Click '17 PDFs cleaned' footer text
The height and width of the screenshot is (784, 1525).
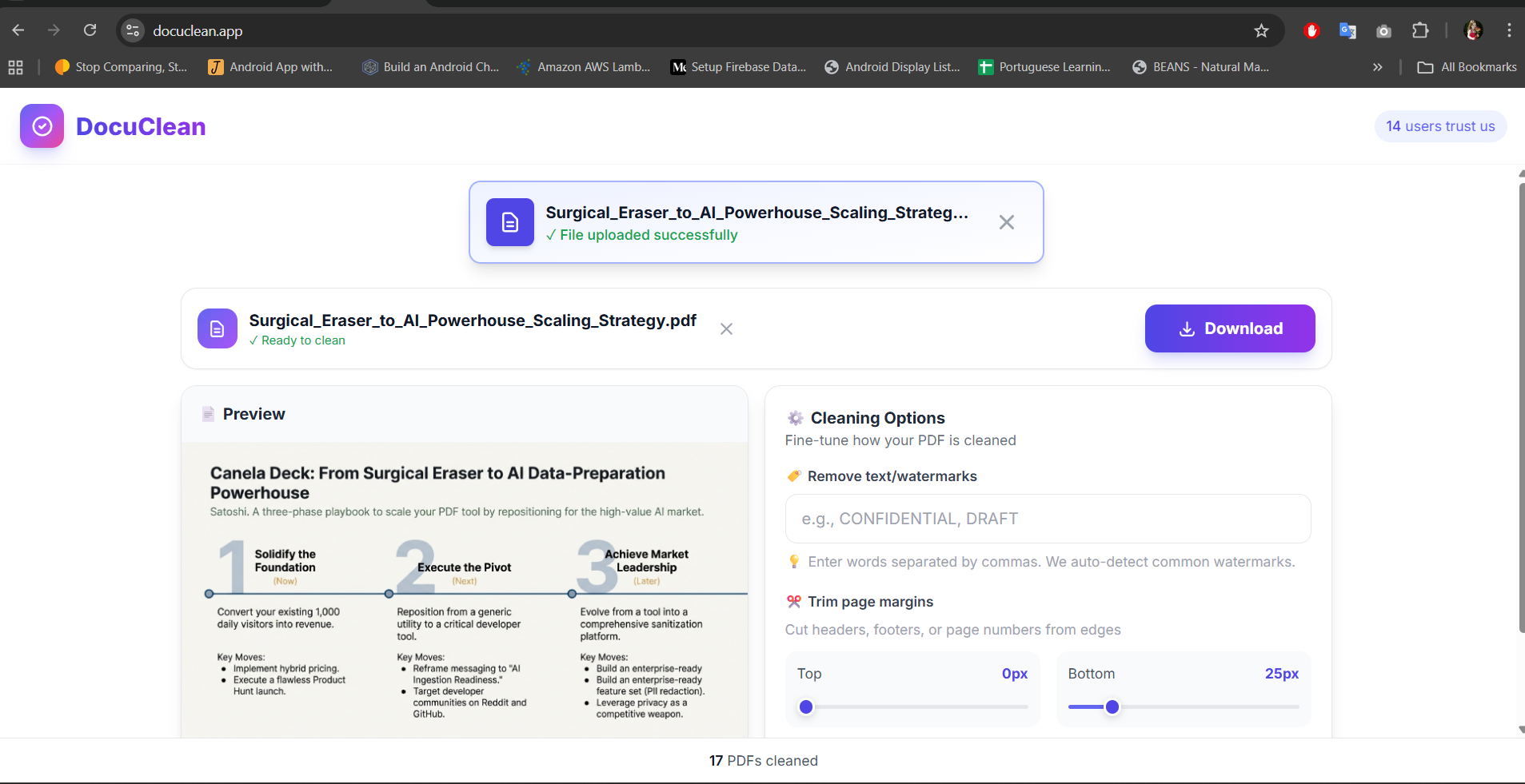click(x=763, y=761)
